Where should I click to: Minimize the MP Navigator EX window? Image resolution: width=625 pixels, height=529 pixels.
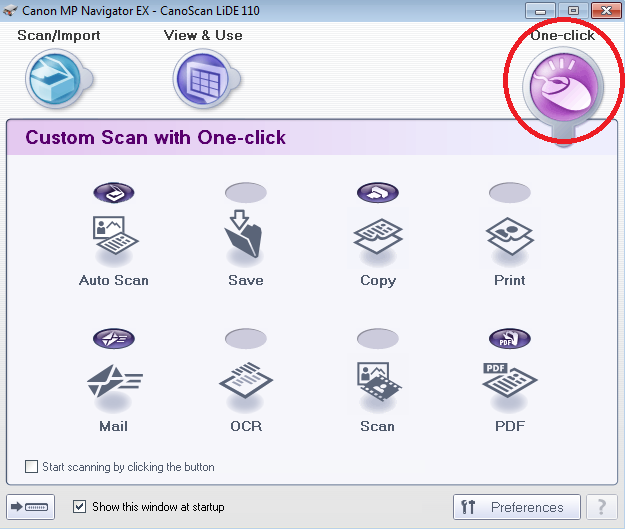(540, 11)
